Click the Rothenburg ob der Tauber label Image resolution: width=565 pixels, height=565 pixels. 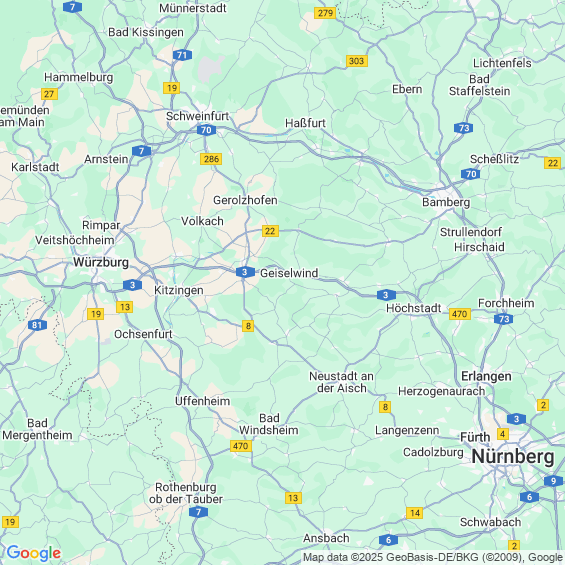[186, 493]
